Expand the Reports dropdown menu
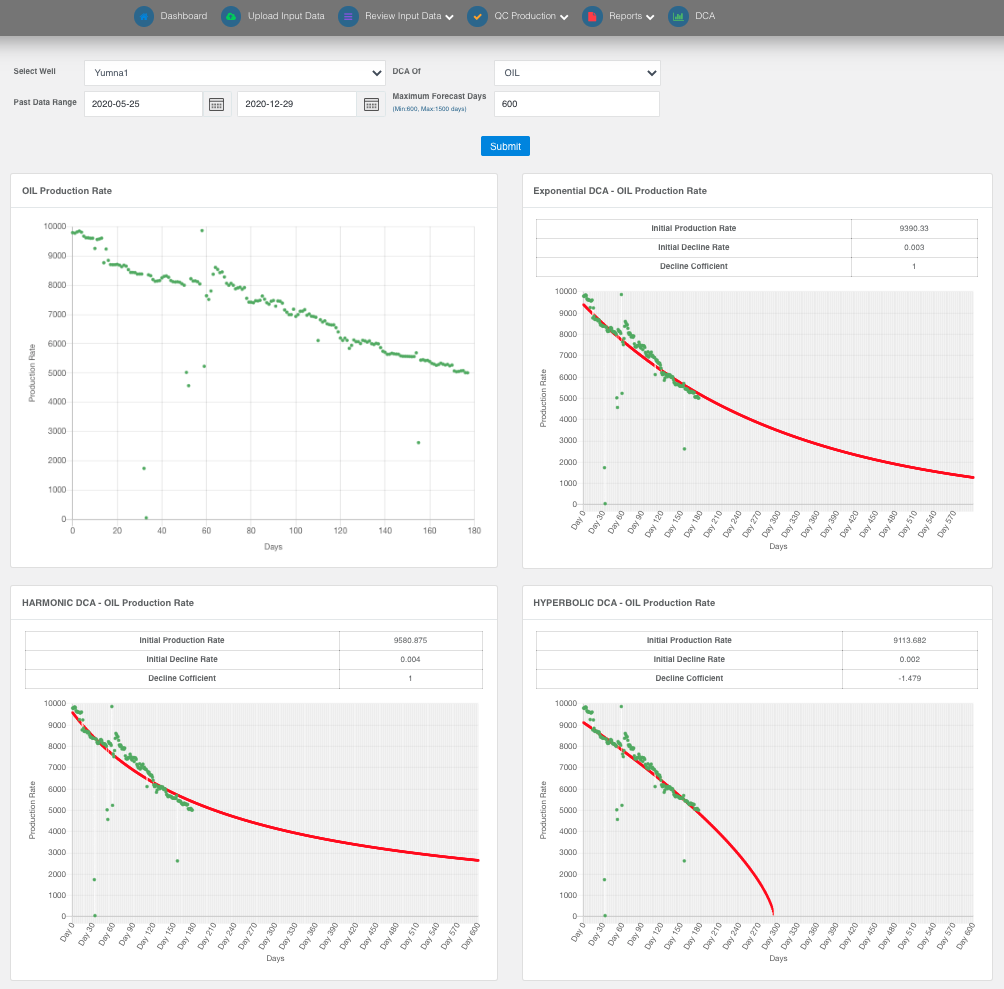The image size is (1004, 989). click(631, 16)
